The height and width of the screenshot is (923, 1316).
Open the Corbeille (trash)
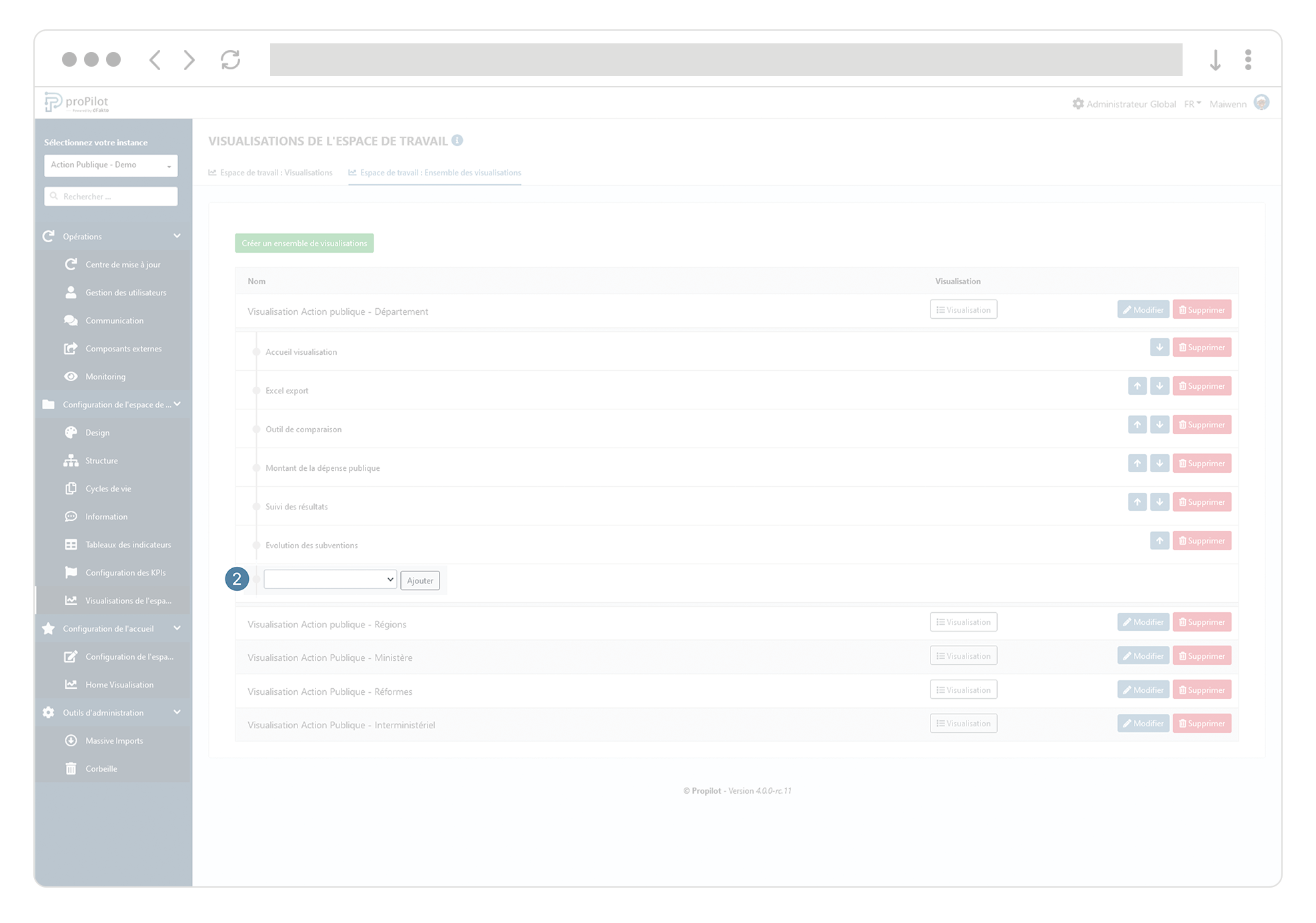click(x=101, y=768)
